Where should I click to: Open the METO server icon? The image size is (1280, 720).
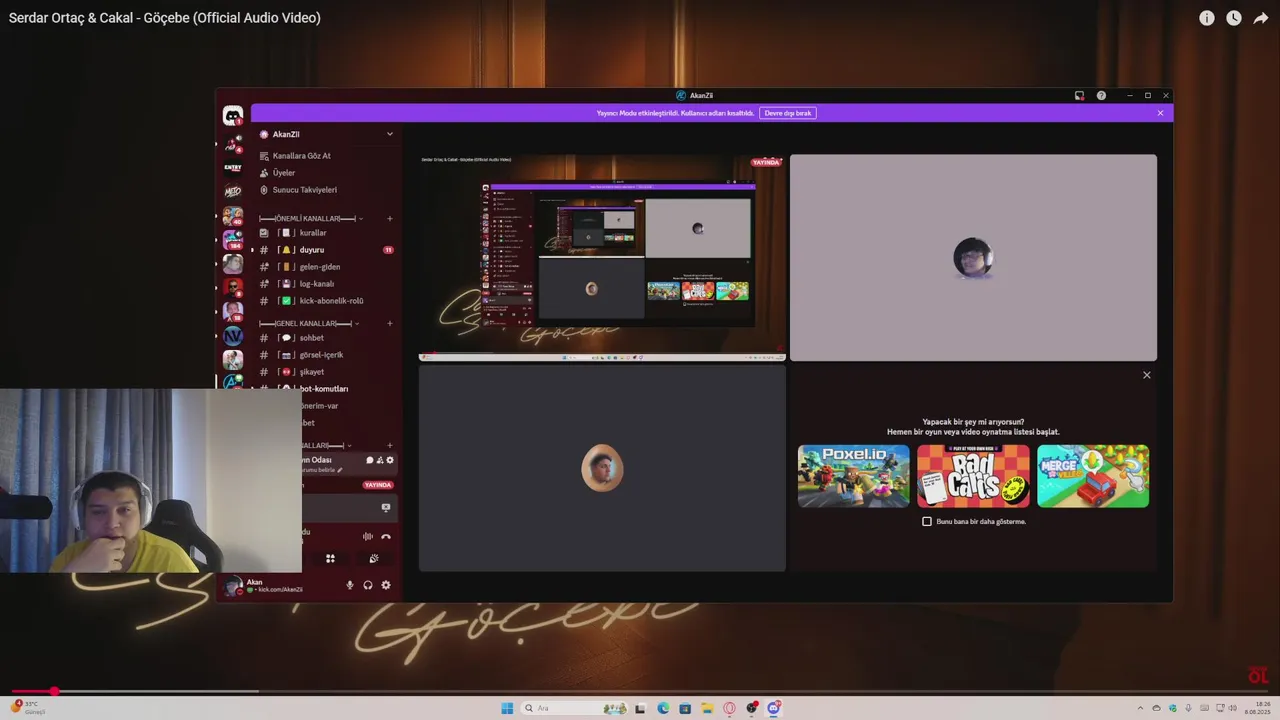point(233,191)
